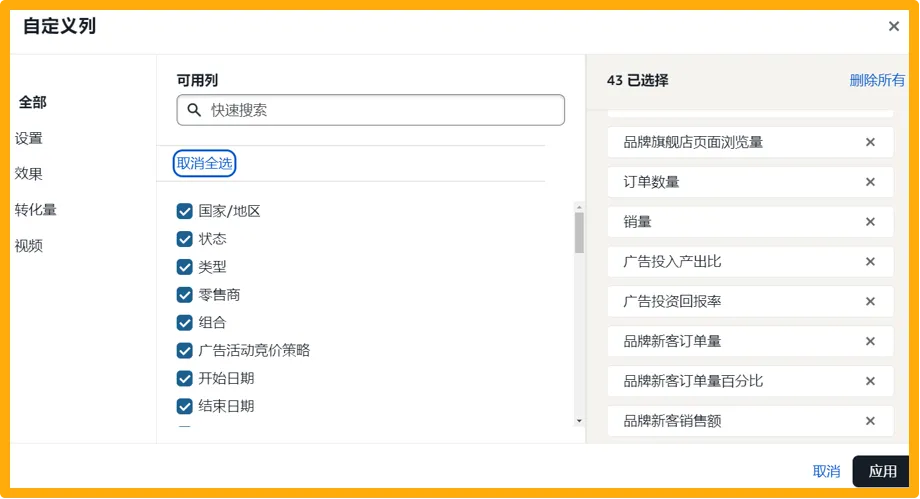Screen dimensions: 920x499
Task: Remove 品牌新客订单量 from selected columns
Action: (x=870, y=341)
